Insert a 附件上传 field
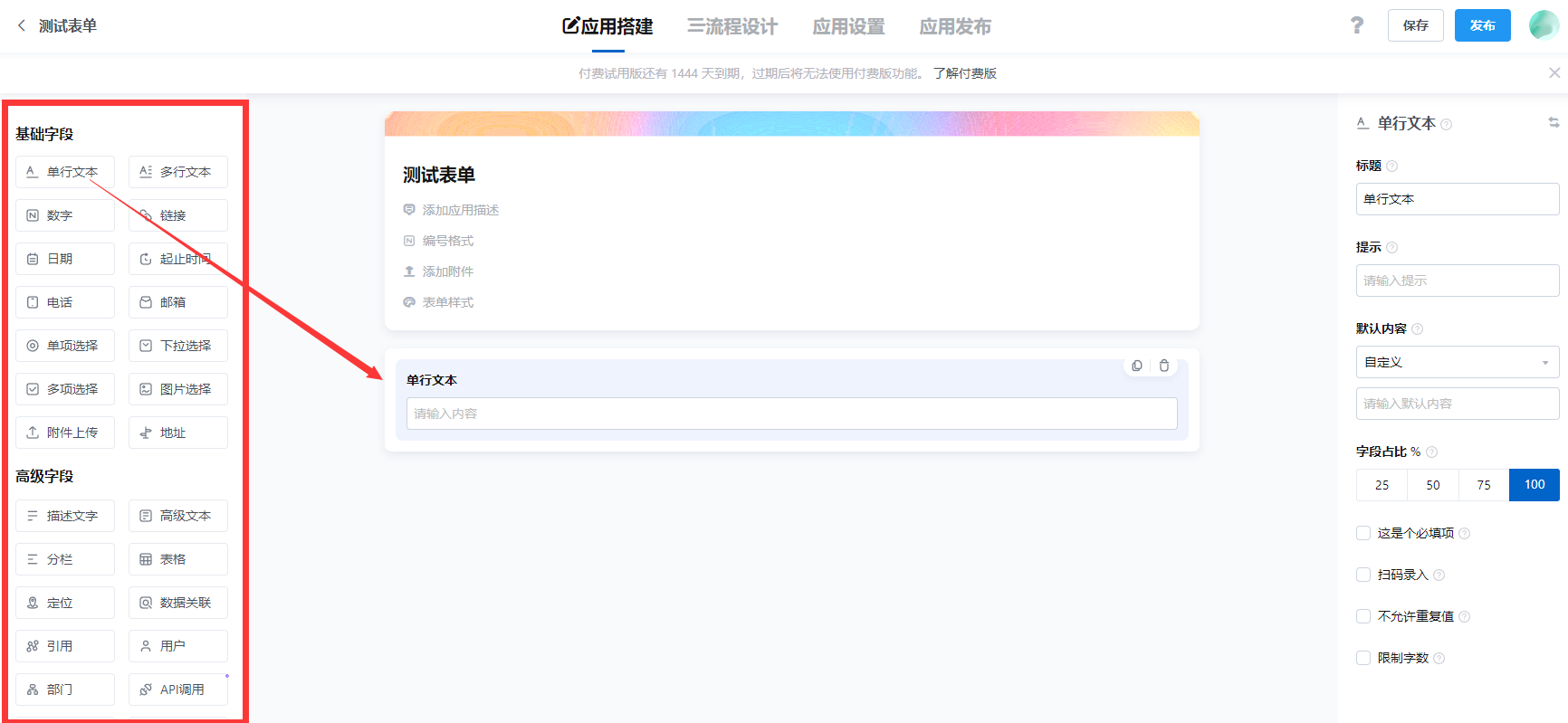 (65, 433)
